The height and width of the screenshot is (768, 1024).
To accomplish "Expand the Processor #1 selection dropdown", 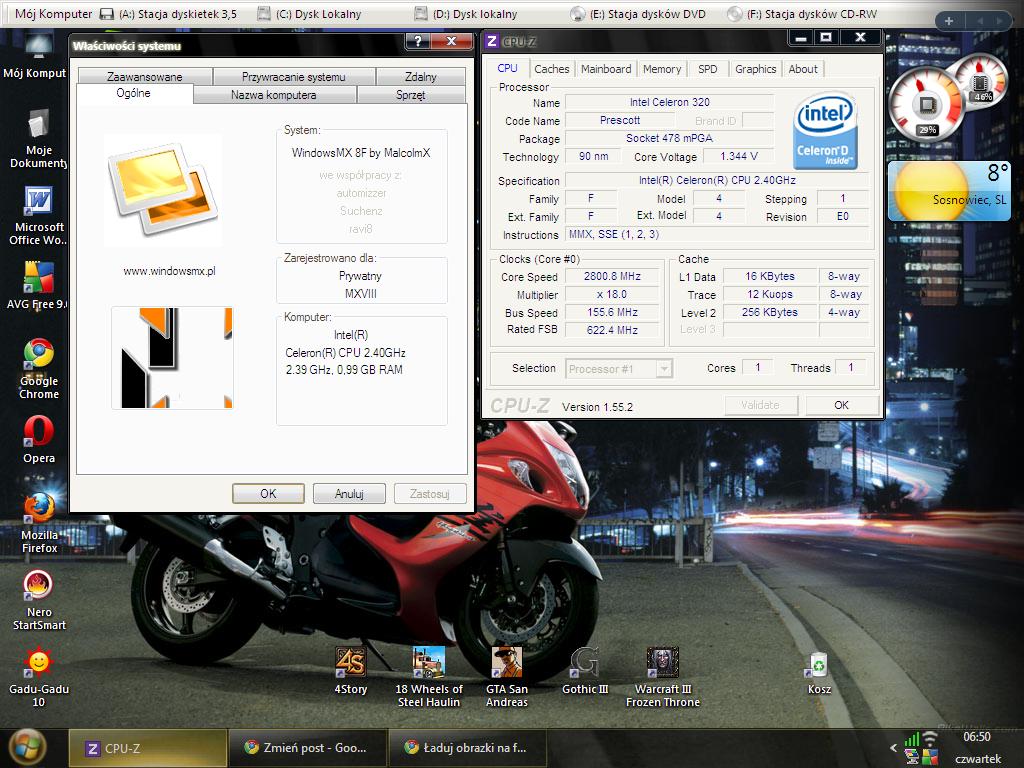I will [663, 369].
